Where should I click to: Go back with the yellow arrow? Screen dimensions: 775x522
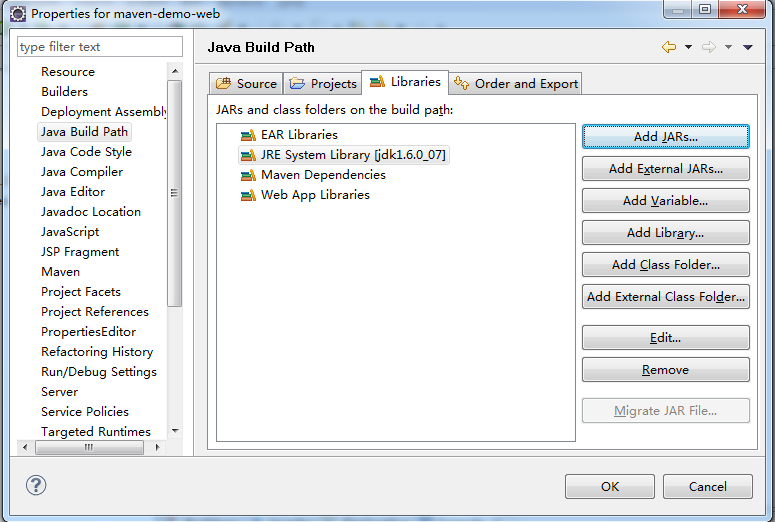coord(669,47)
